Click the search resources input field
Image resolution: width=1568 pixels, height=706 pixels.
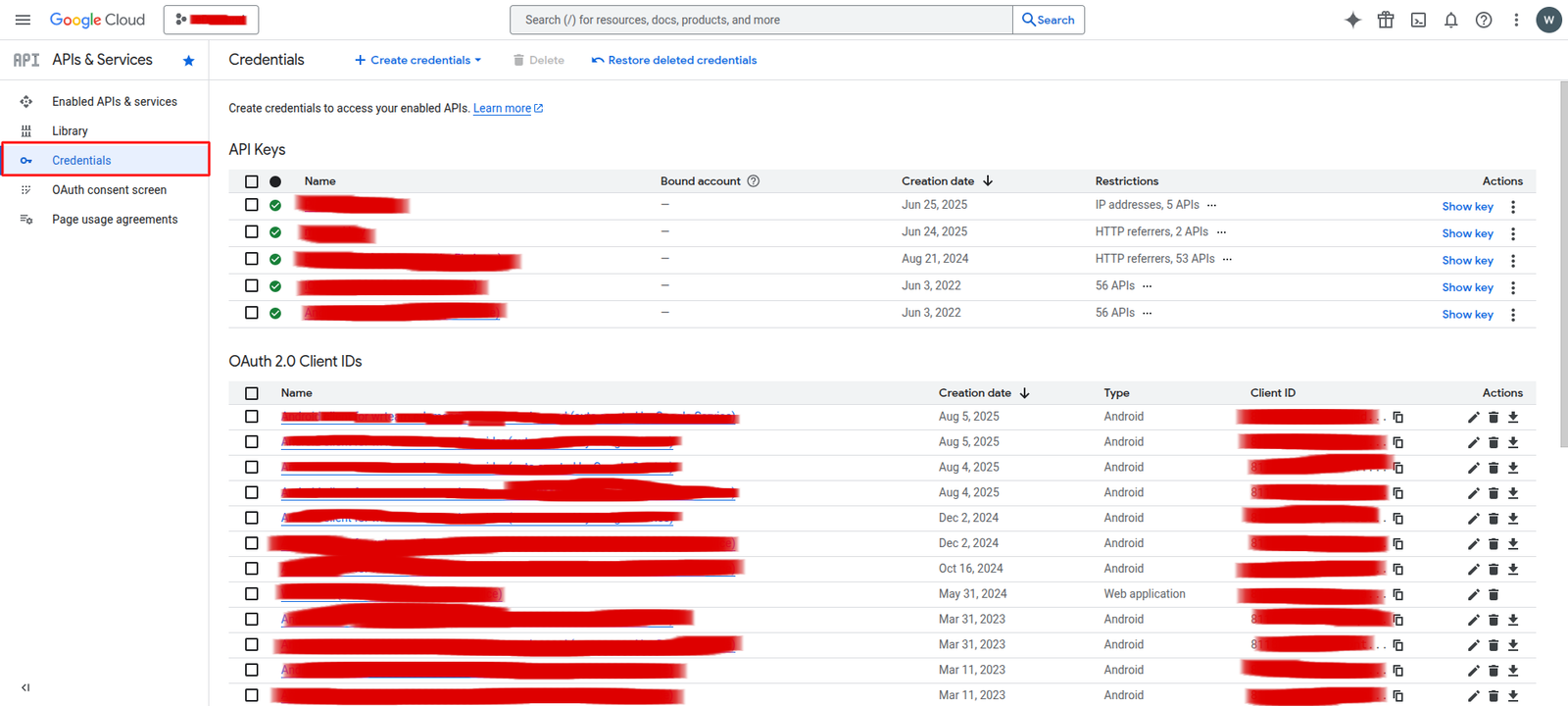pos(760,20)
